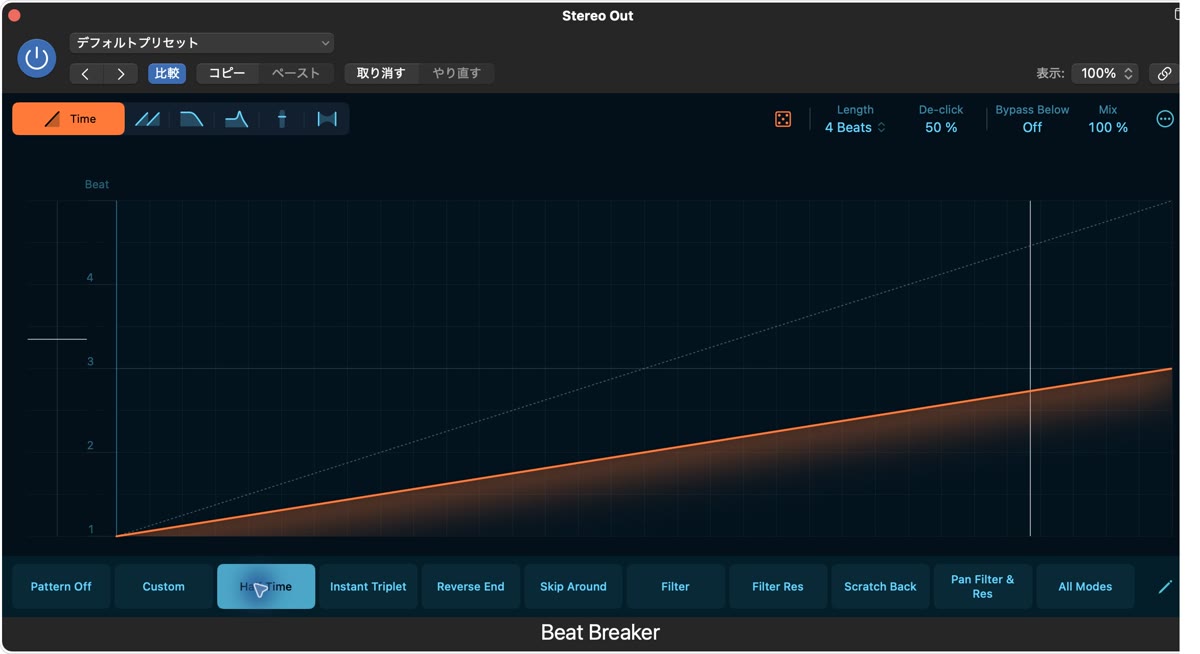The image size is (1200, 654).
Task: Select the Time curve mode icon
Action: pyautogui.click(x=69, y=119)
